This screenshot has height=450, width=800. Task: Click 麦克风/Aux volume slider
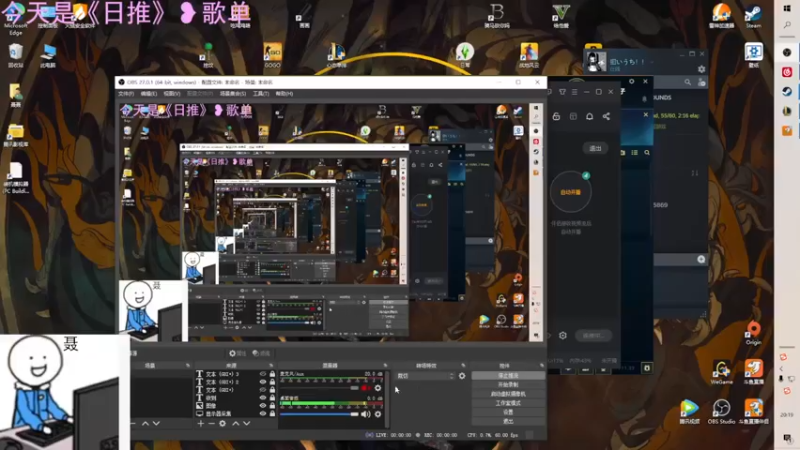(x=319, y=388)
